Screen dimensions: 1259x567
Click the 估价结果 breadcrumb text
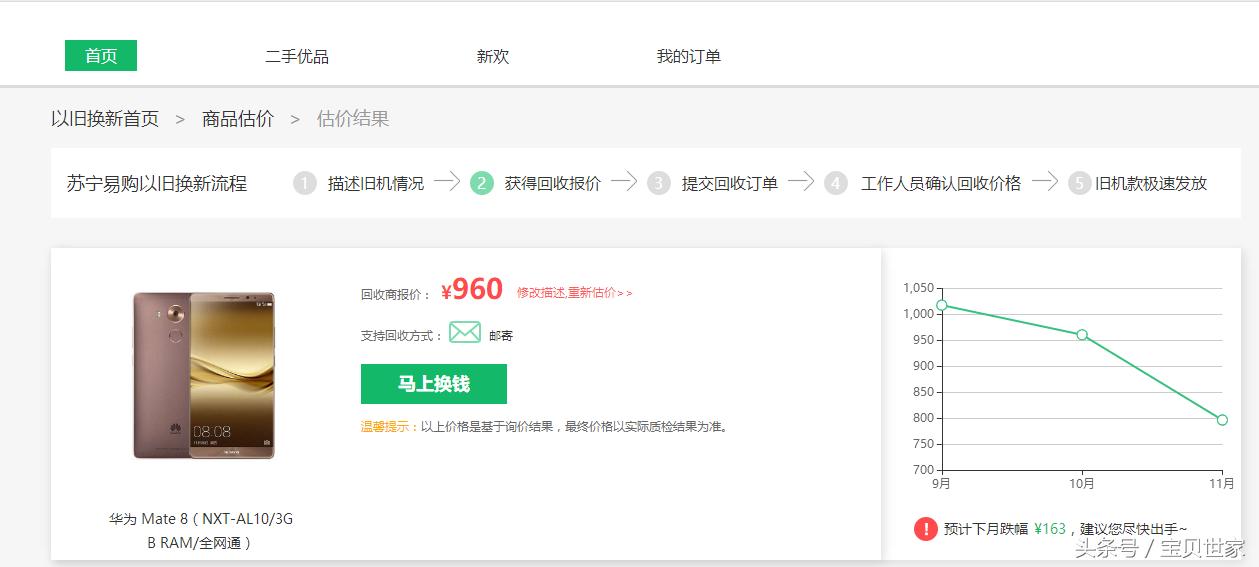click(353, 119)
